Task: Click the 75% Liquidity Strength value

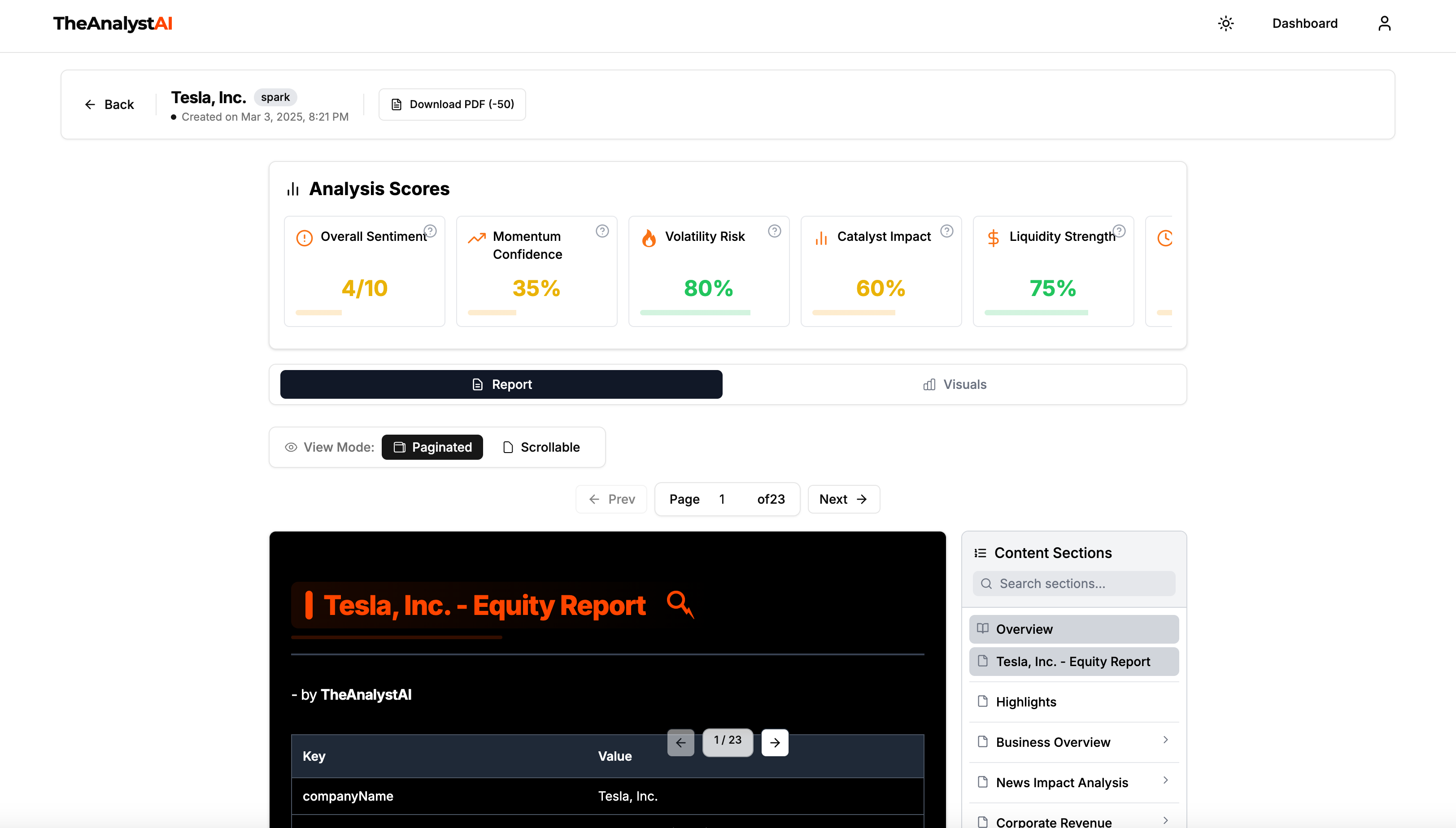Action: pos(1053,288)
